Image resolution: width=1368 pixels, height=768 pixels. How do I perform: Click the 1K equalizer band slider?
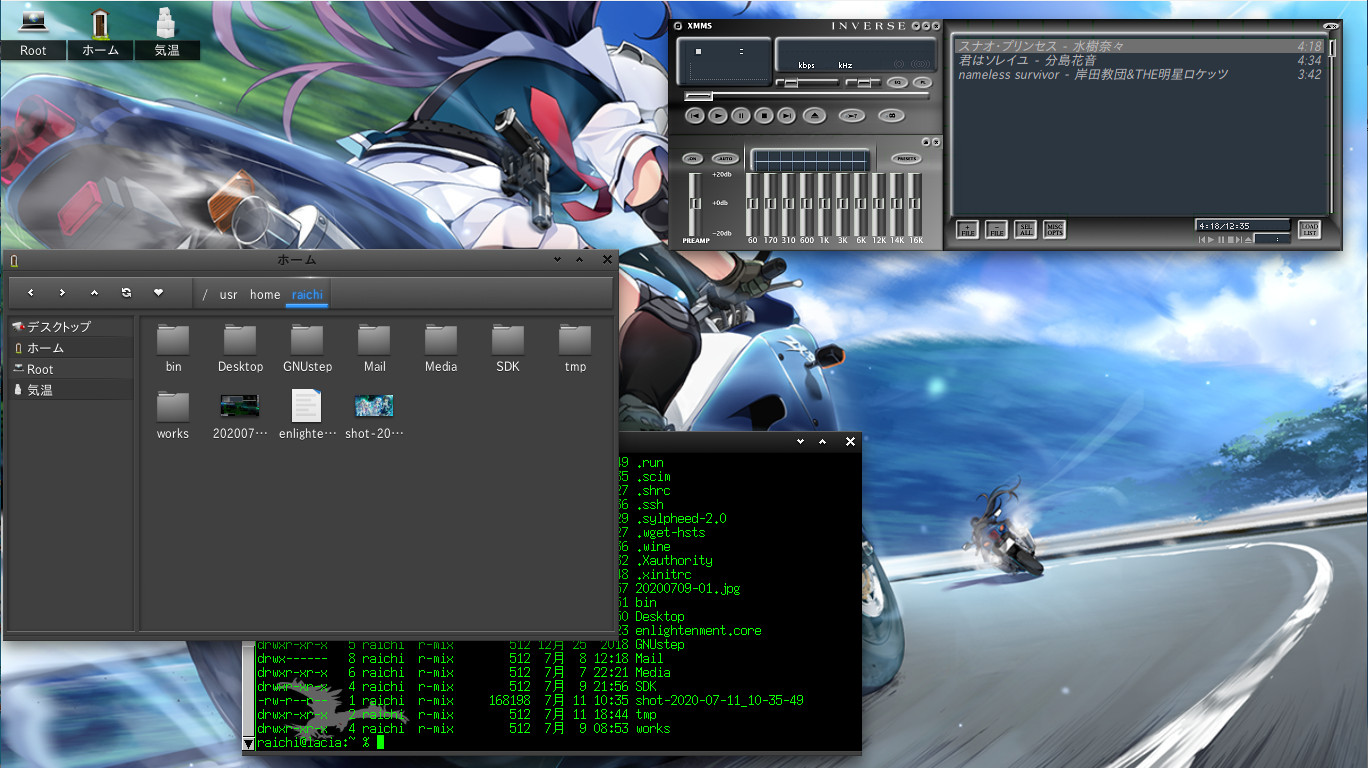pyautogui.click(x=825, y=204)
